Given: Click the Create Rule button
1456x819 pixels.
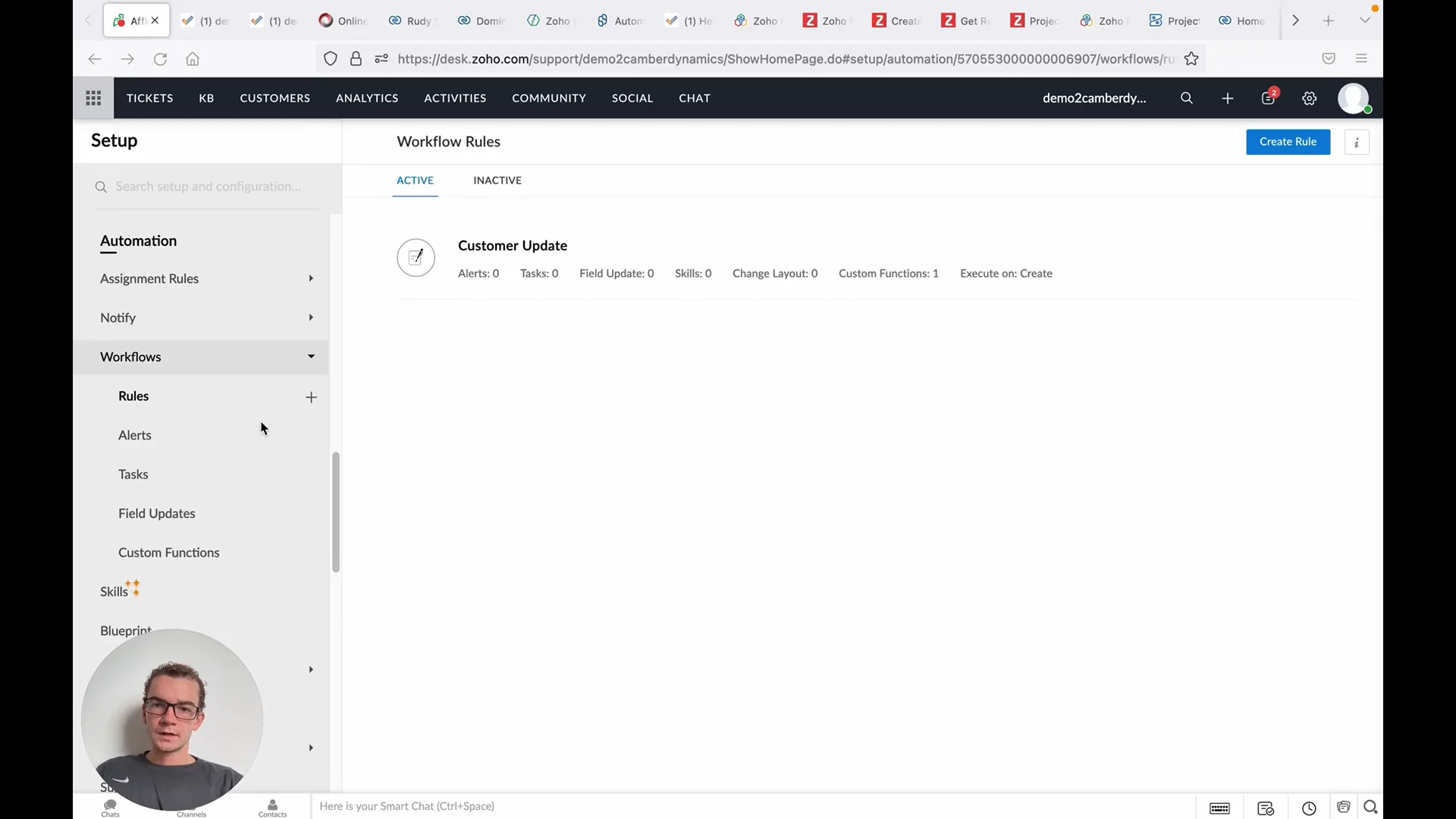Looking at the screenshot, I should click(x=1288, y=142).
